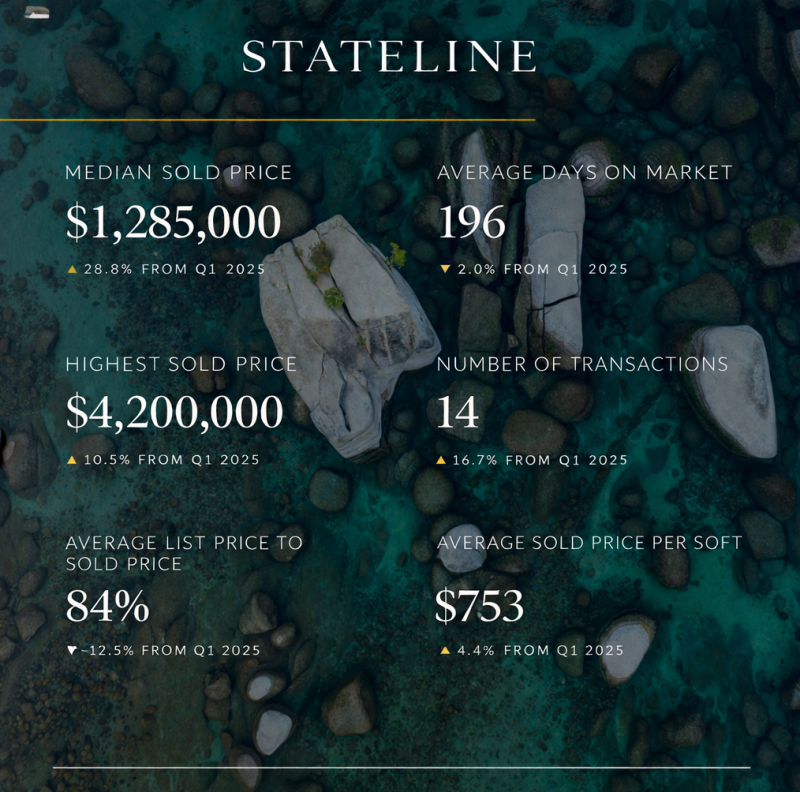Image resolution: width=800 pixels, height=792 pixels.
Task: Select the Average Days on Market label
Action: (585, 173)
